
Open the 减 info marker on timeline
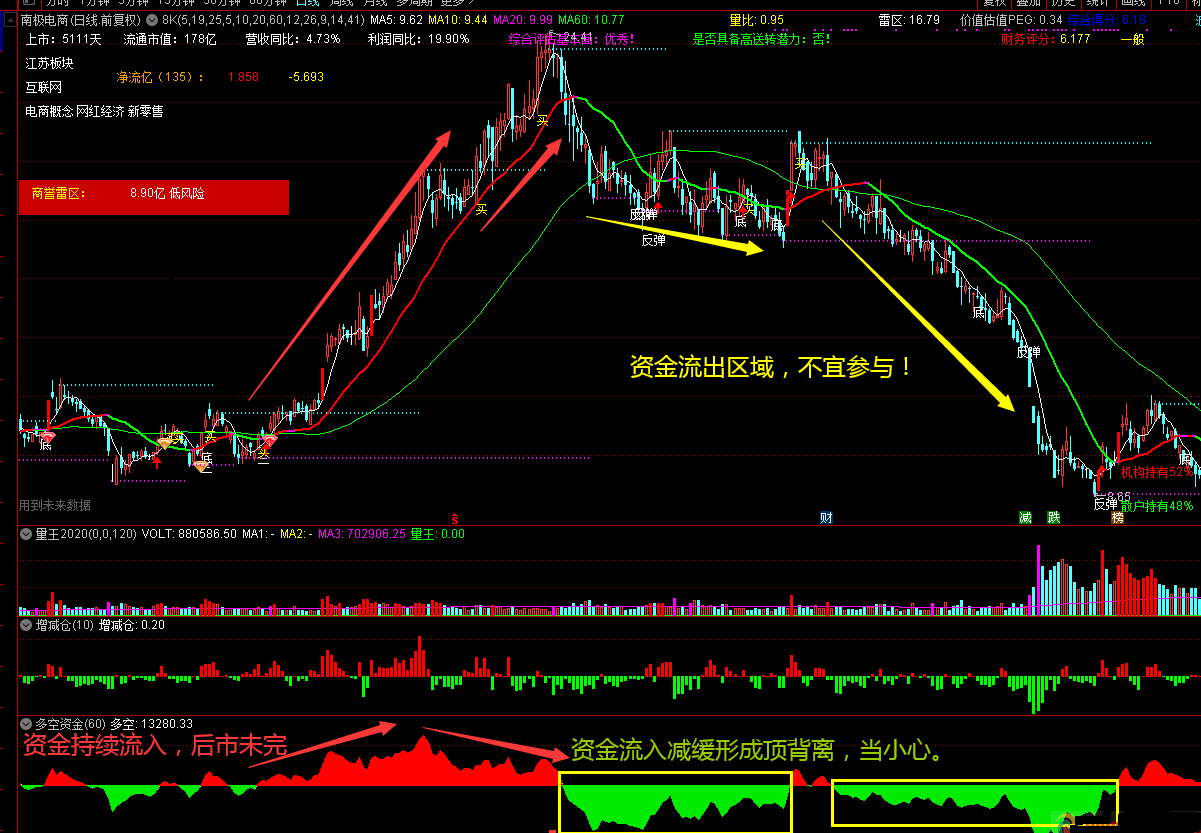[1025, 517]
